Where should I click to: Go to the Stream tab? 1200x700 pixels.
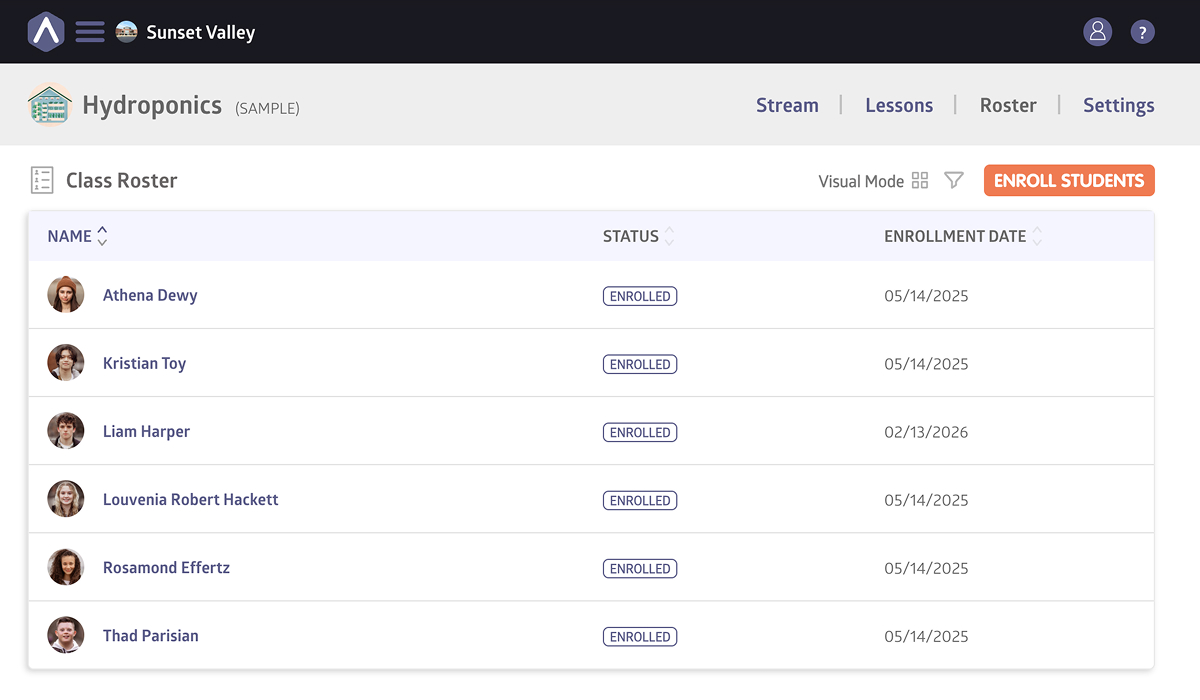pyautogui.click(x=787, y=105)
